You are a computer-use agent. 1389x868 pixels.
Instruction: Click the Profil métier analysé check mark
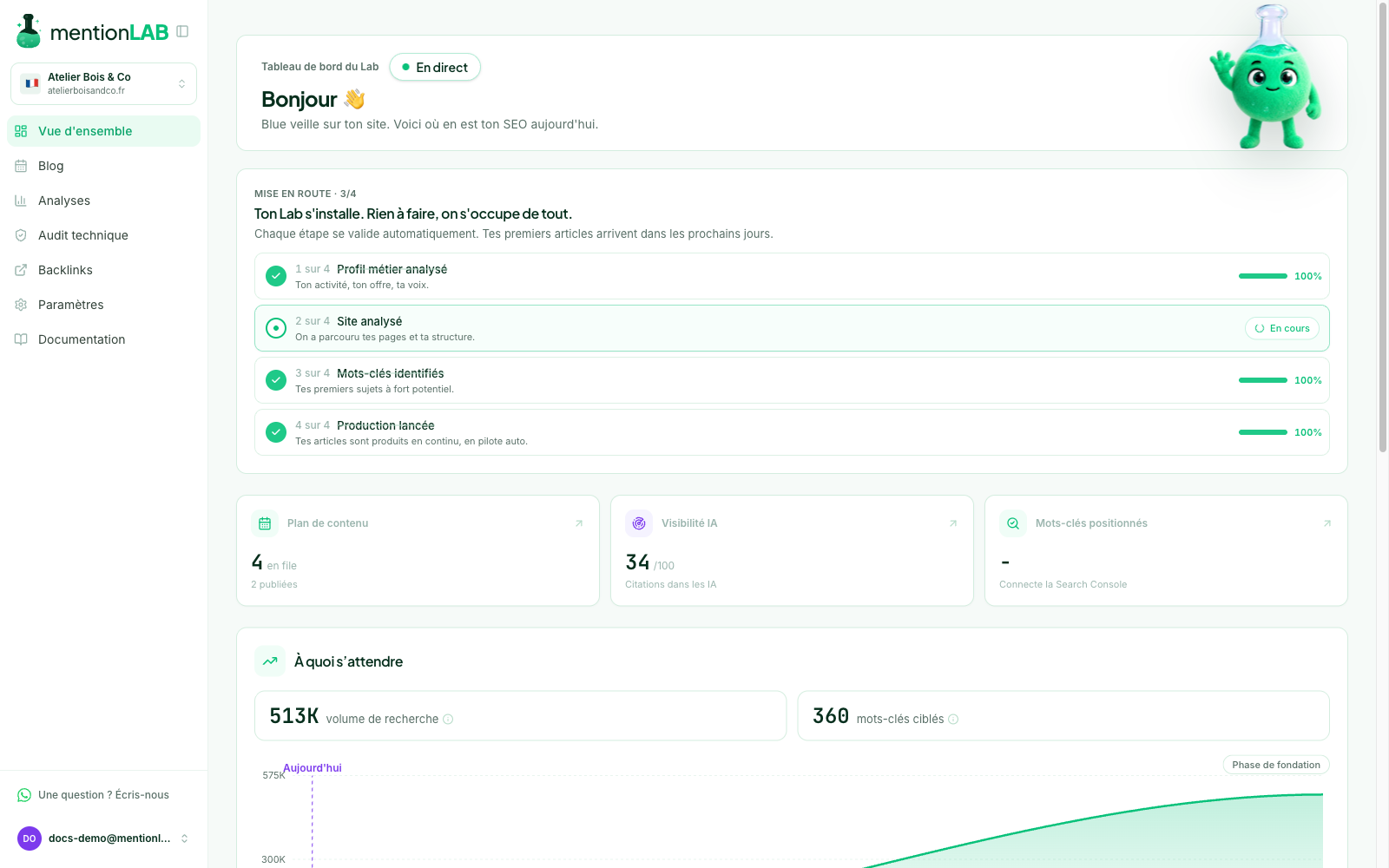(x=276, y=276)
